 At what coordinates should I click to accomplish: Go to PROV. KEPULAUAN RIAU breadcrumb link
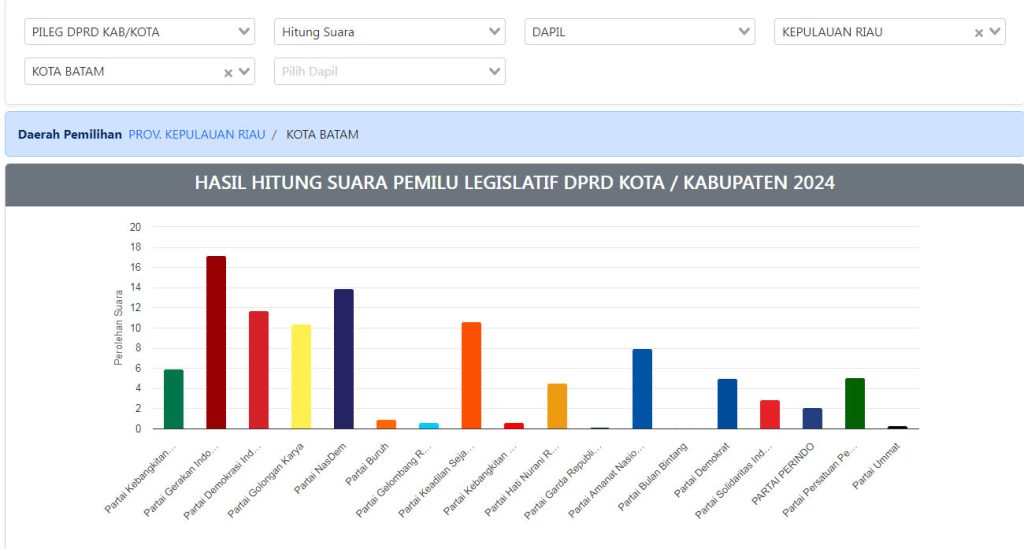click(197, 134)
